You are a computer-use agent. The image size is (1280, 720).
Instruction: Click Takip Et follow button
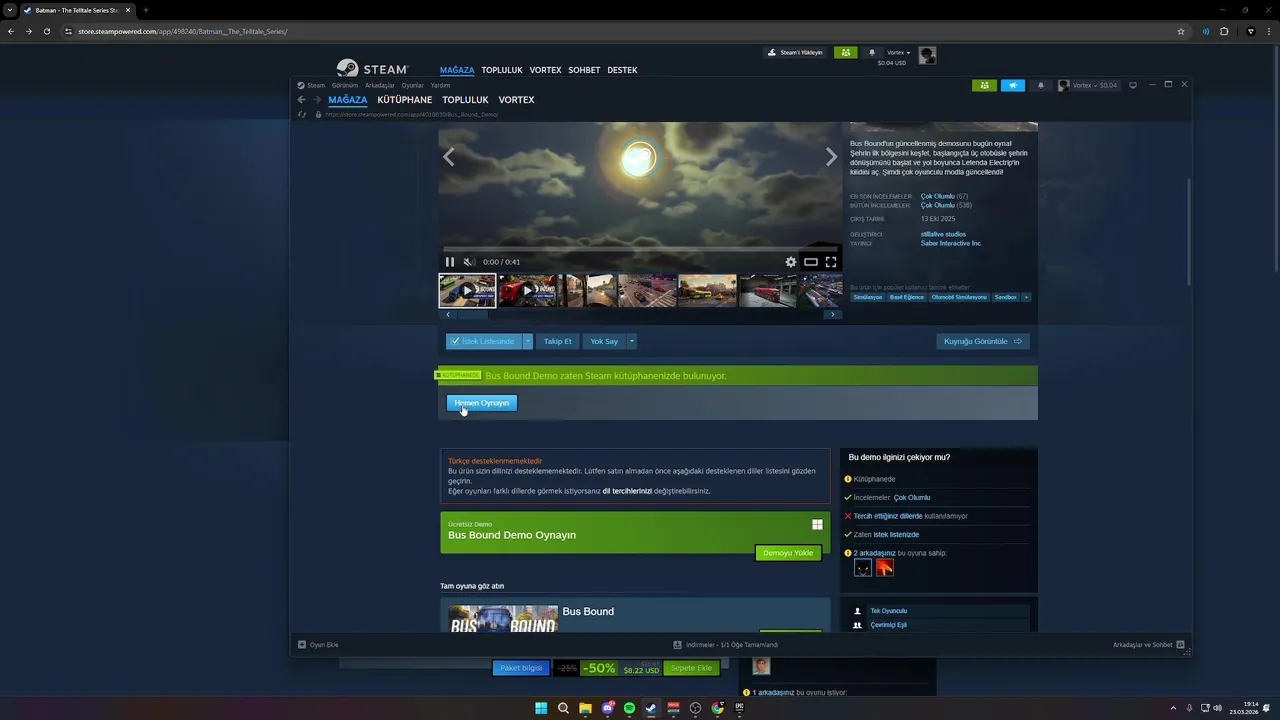pos(557,341)
